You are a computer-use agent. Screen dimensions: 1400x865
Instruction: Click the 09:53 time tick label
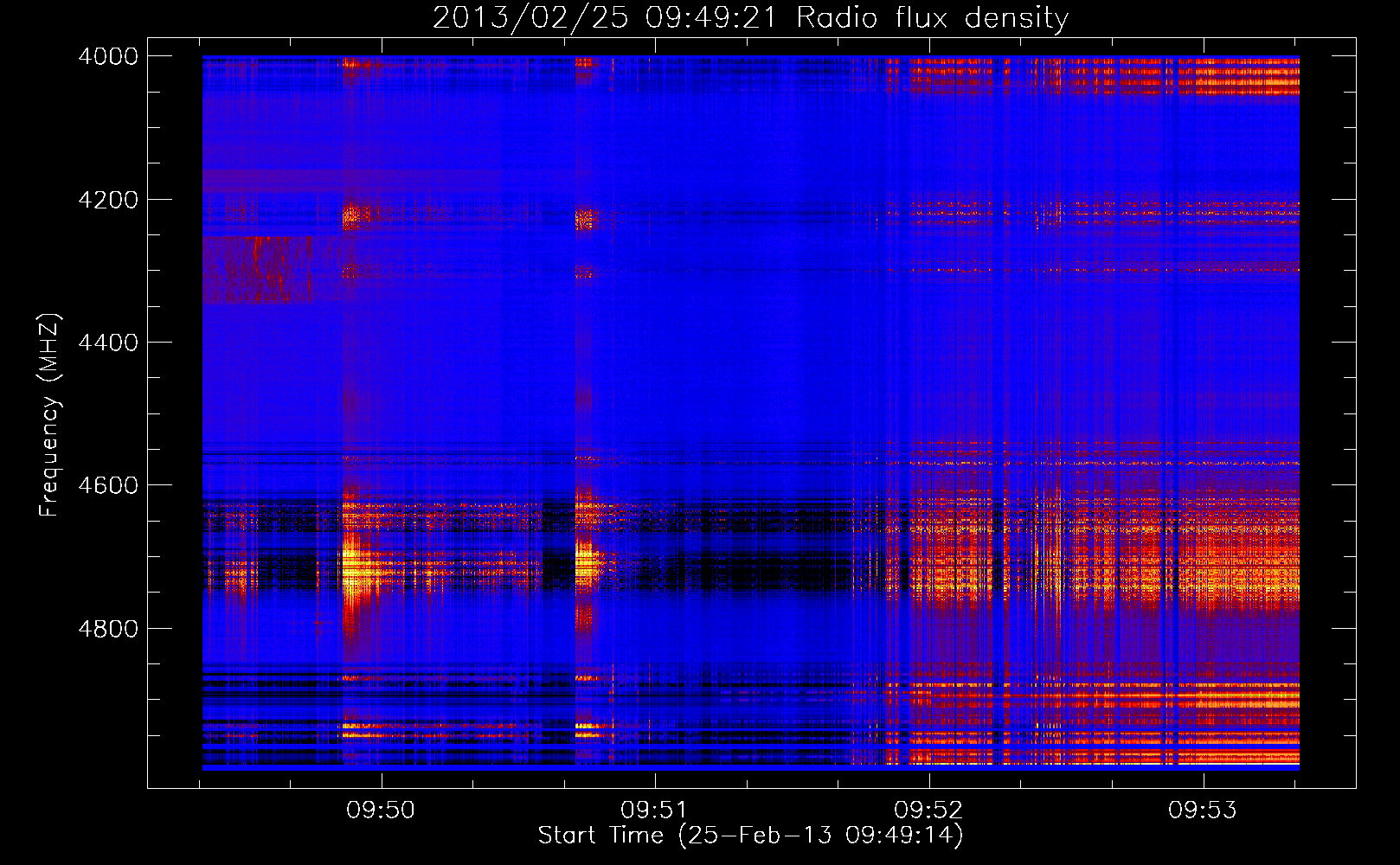(x=1203, y=811)
